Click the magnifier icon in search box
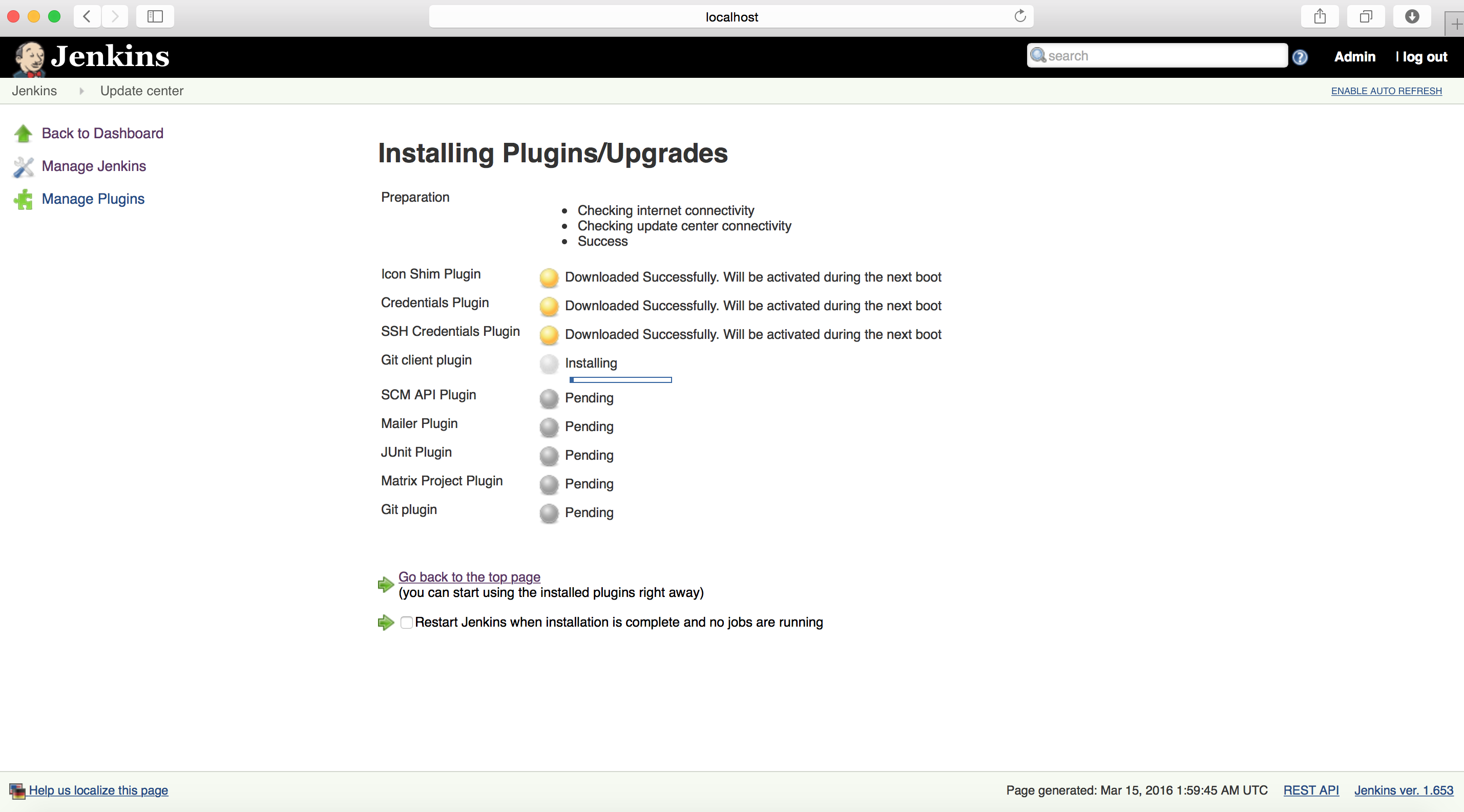1464x812 pixels. tap(1038, 55)
